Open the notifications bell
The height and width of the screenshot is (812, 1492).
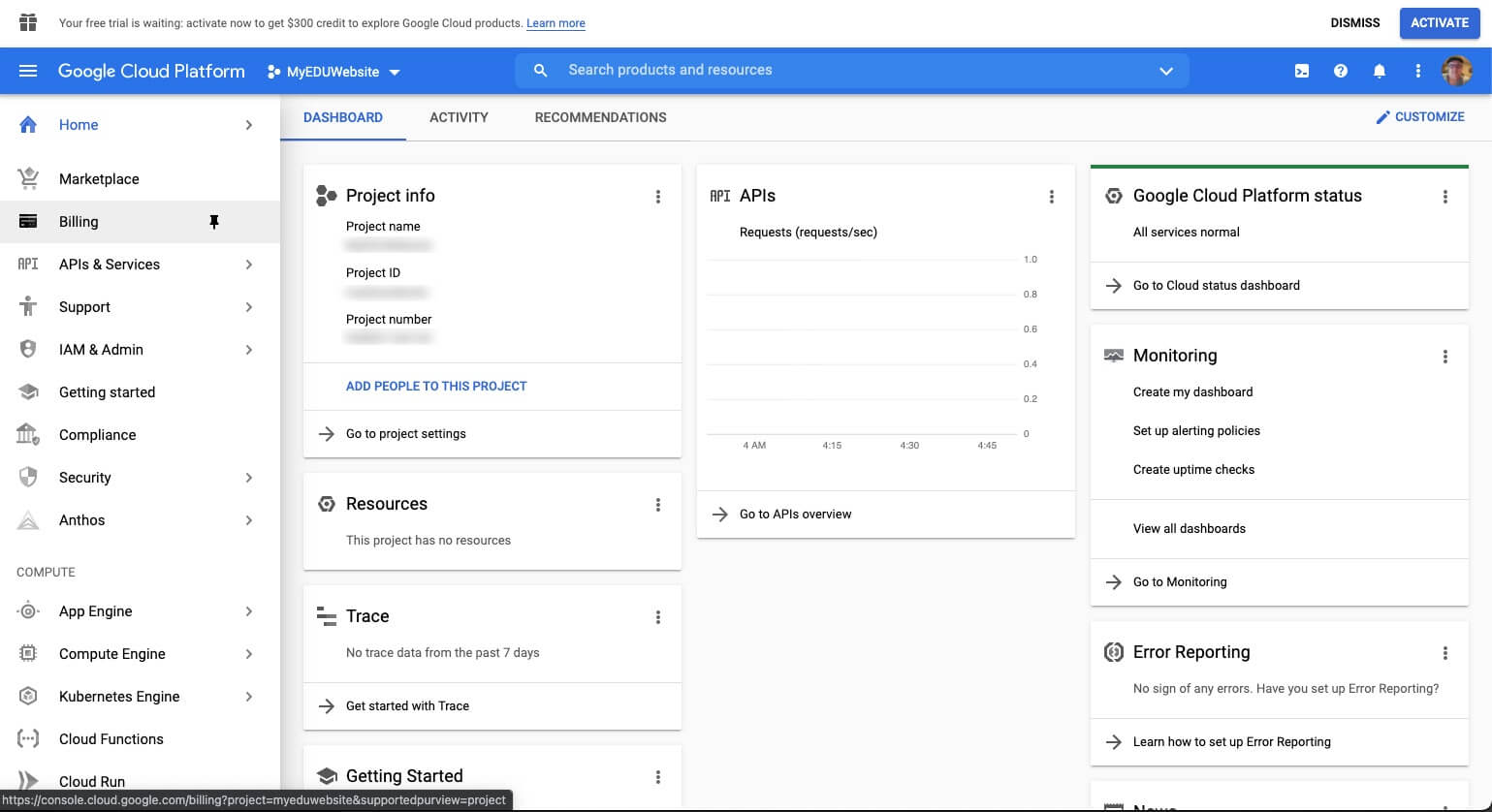[x=1380, y=71]
